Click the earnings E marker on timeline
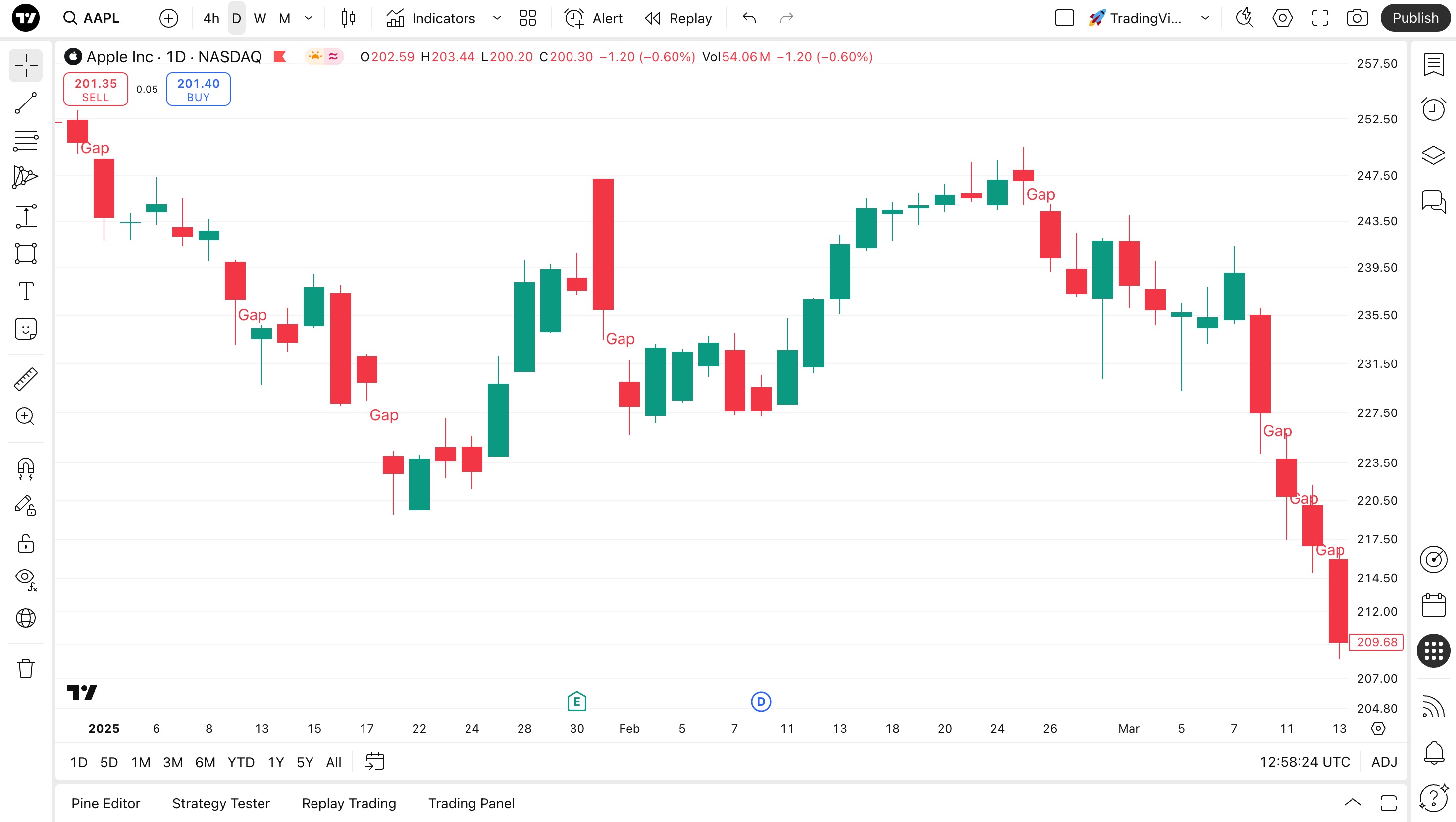The height and width of the screenshot is (822, 1456). click(576, 702)
